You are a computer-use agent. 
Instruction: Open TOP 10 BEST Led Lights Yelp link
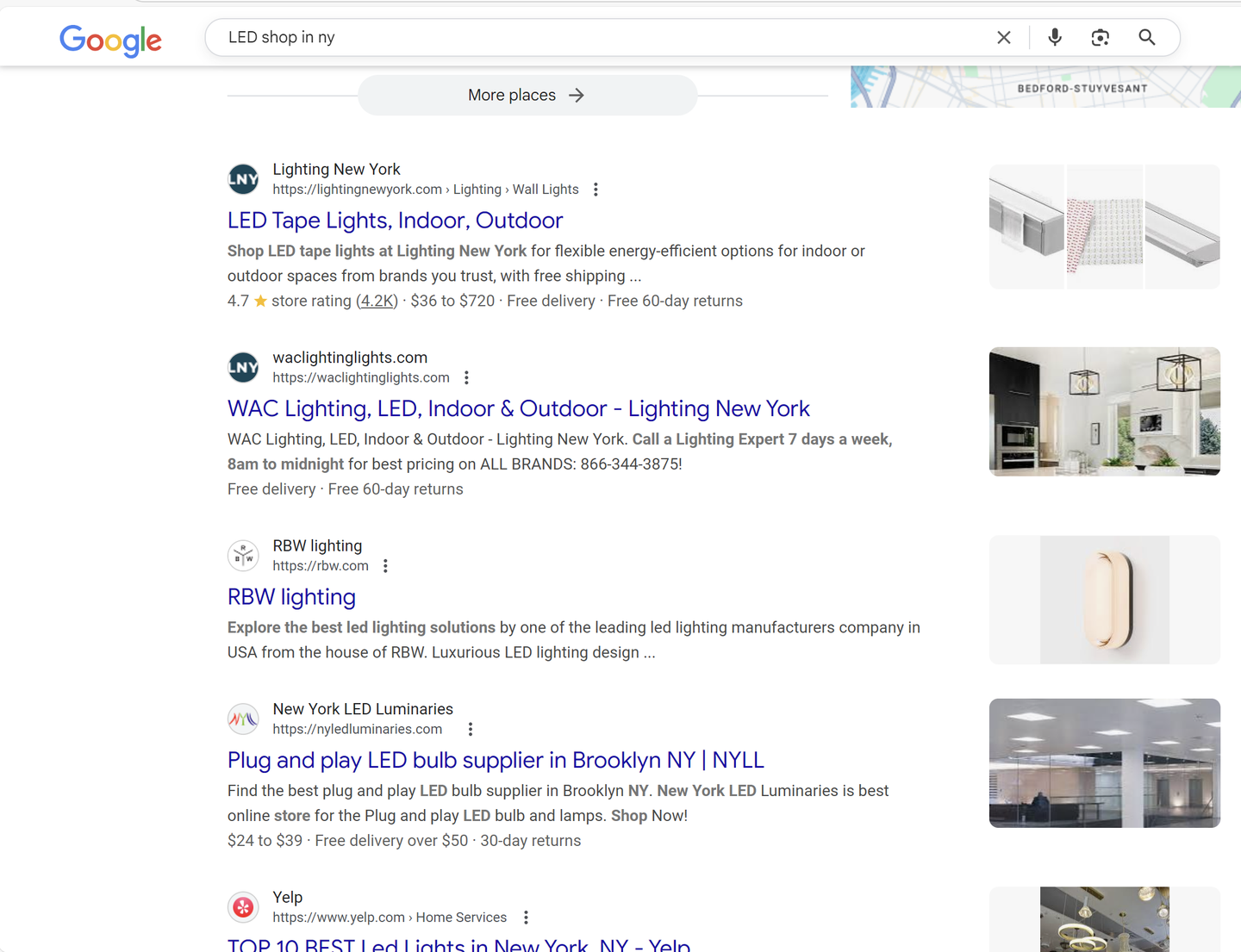coord(458,944)
